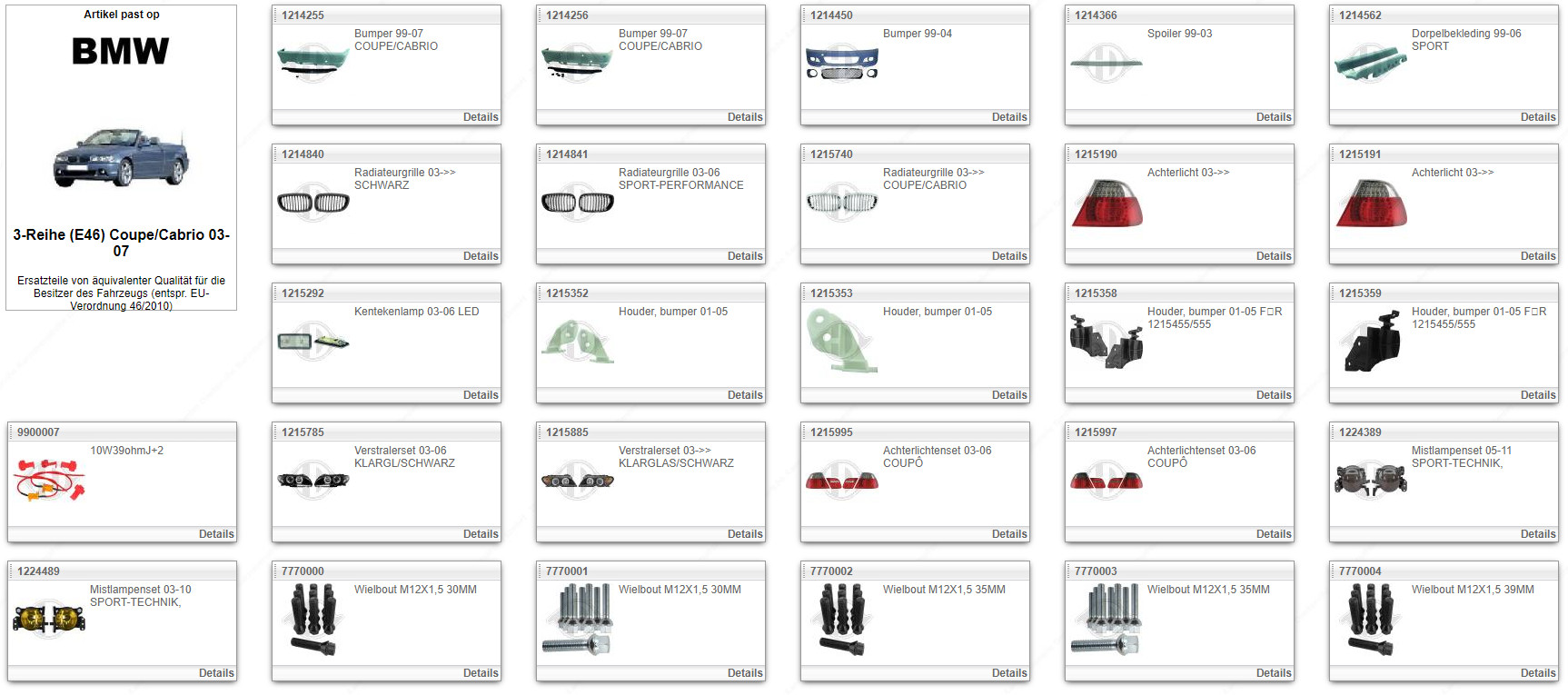Click the blue BMW cabrio picture
The image size is (1568, 695).
[121, 157]
